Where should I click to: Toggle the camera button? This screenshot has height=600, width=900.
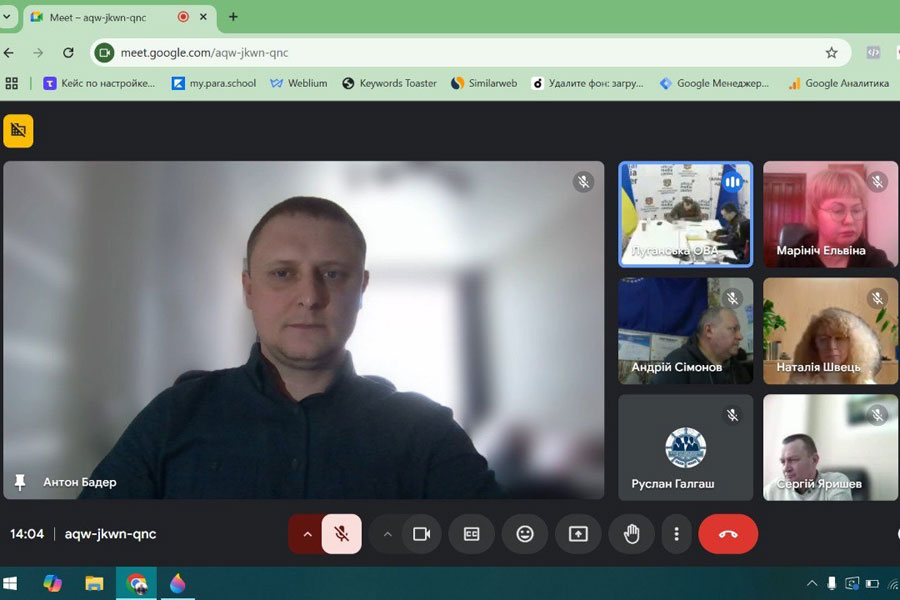[x=422, y=534]
